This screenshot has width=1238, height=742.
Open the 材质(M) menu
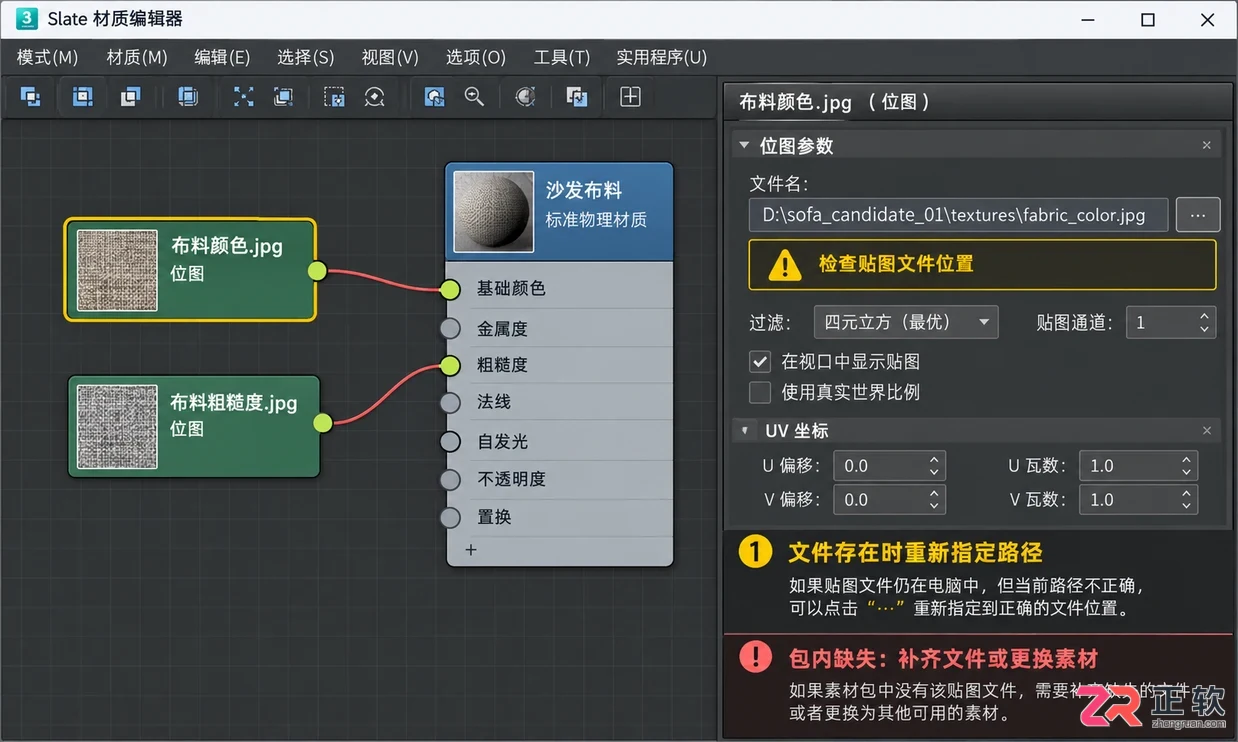[x=137, y=57]
